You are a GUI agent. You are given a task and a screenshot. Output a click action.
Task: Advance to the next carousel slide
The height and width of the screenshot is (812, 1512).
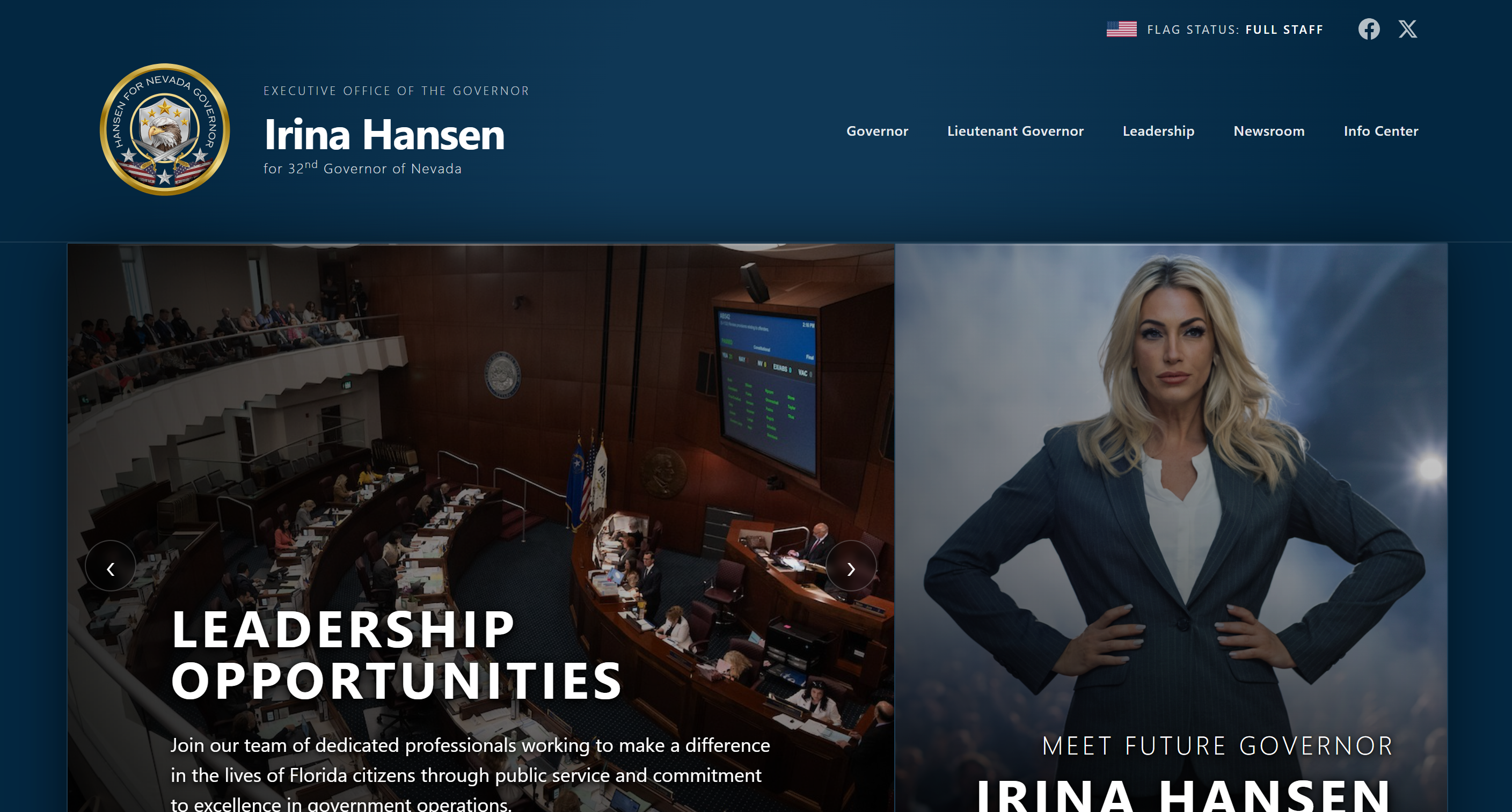(851, 567)
